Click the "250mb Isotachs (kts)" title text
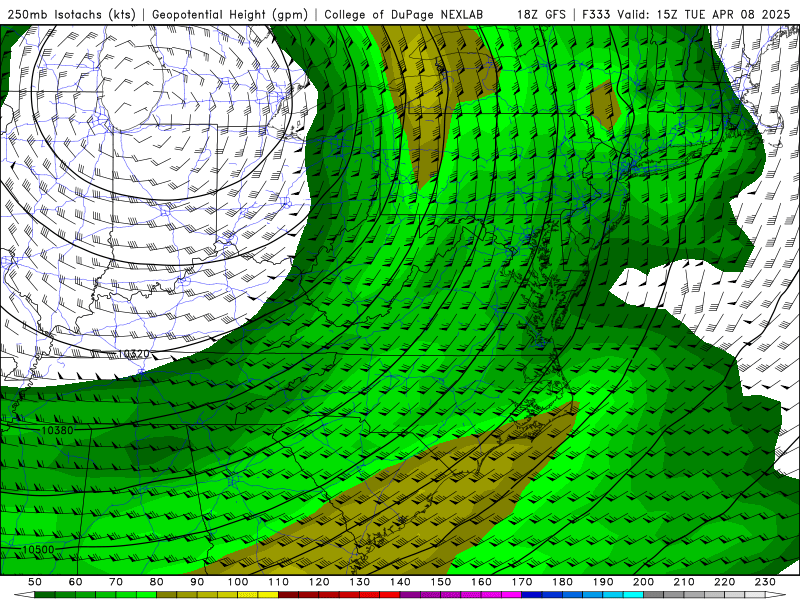Screen dimensions: 800x600 [x=71, y=15]
